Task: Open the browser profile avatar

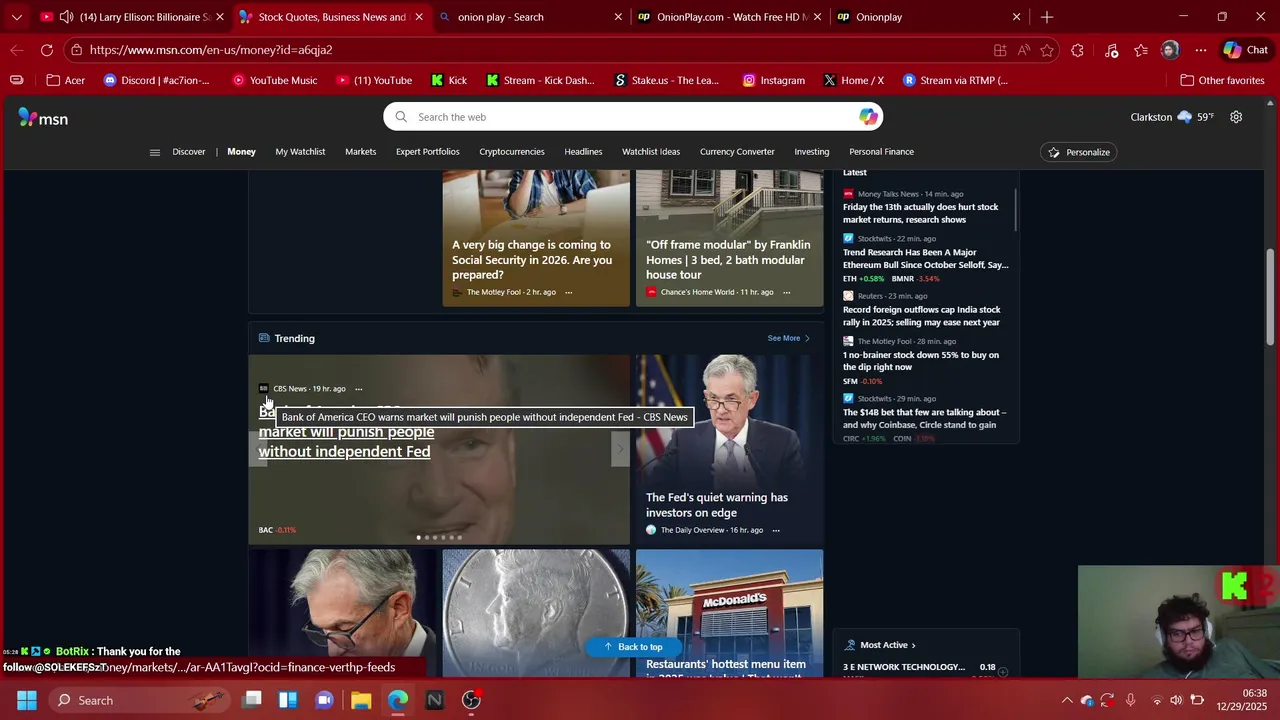Action: [x=1170, y=50]
